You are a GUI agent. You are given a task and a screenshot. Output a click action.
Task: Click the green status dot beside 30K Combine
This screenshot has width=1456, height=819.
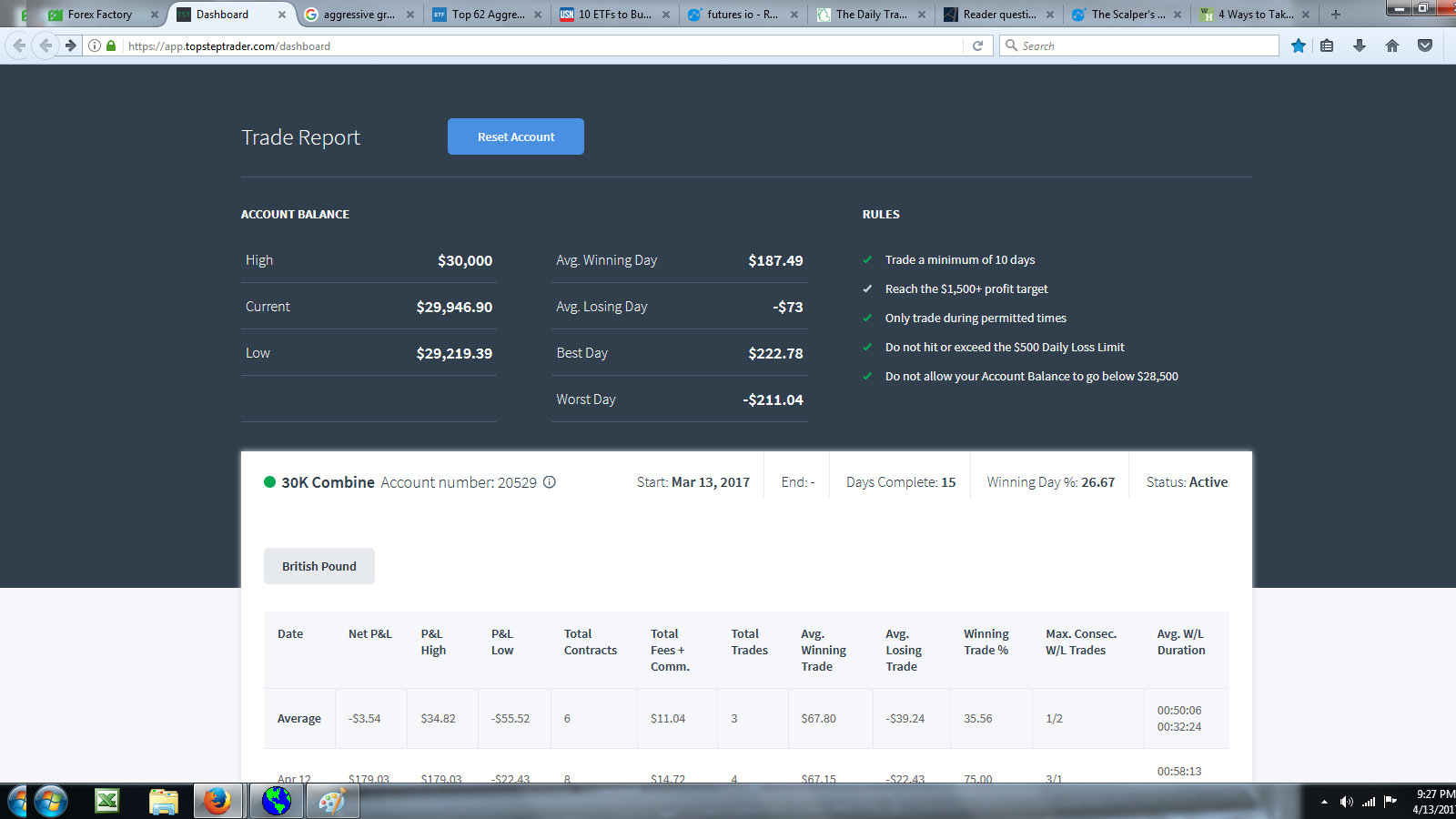(x=269, y=482)
